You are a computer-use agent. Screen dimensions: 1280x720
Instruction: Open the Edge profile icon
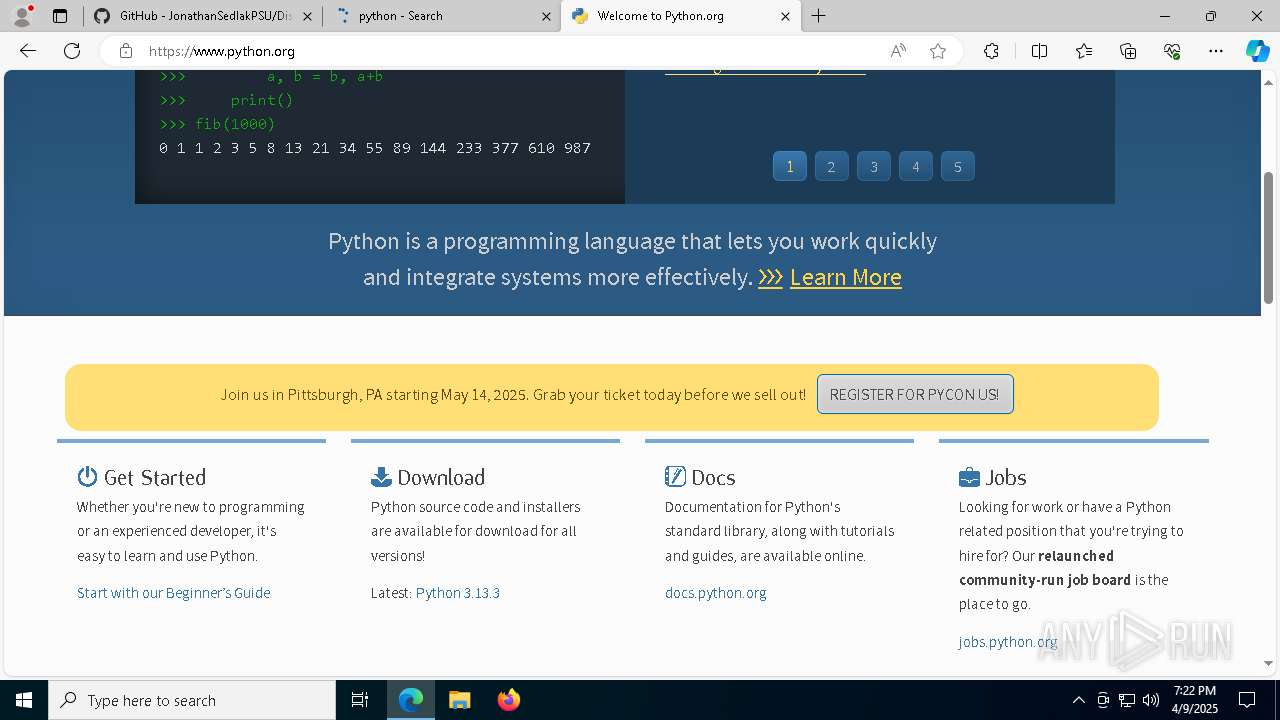click(x=22, y=16)
